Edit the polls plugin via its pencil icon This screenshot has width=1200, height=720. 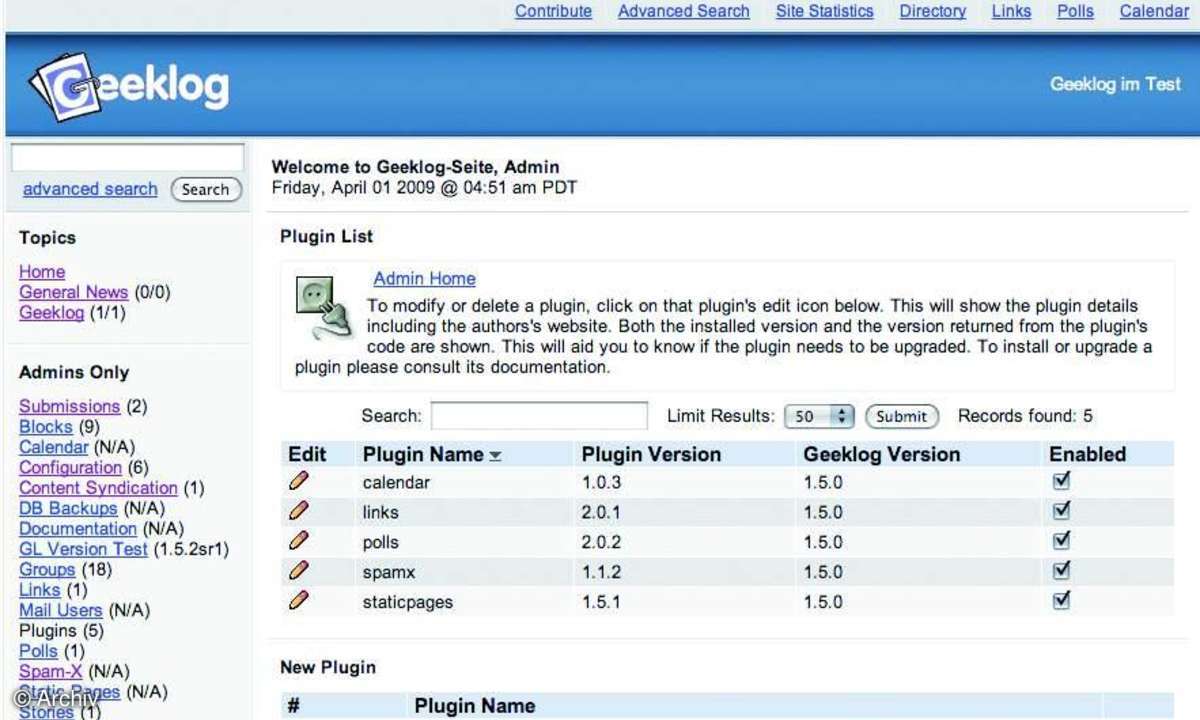tap(298, 542)
